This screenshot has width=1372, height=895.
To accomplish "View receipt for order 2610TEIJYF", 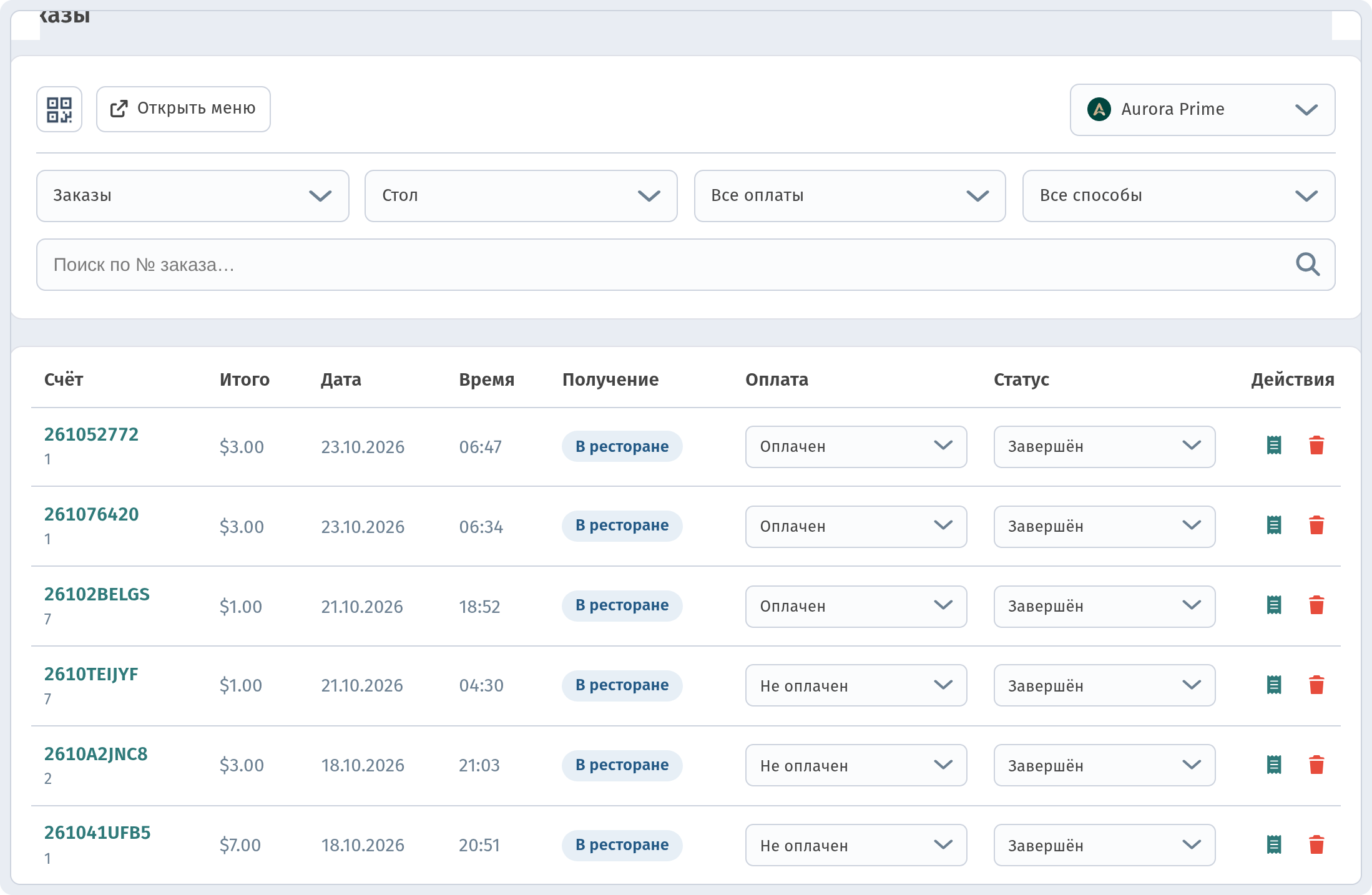I will (1274, 685).
